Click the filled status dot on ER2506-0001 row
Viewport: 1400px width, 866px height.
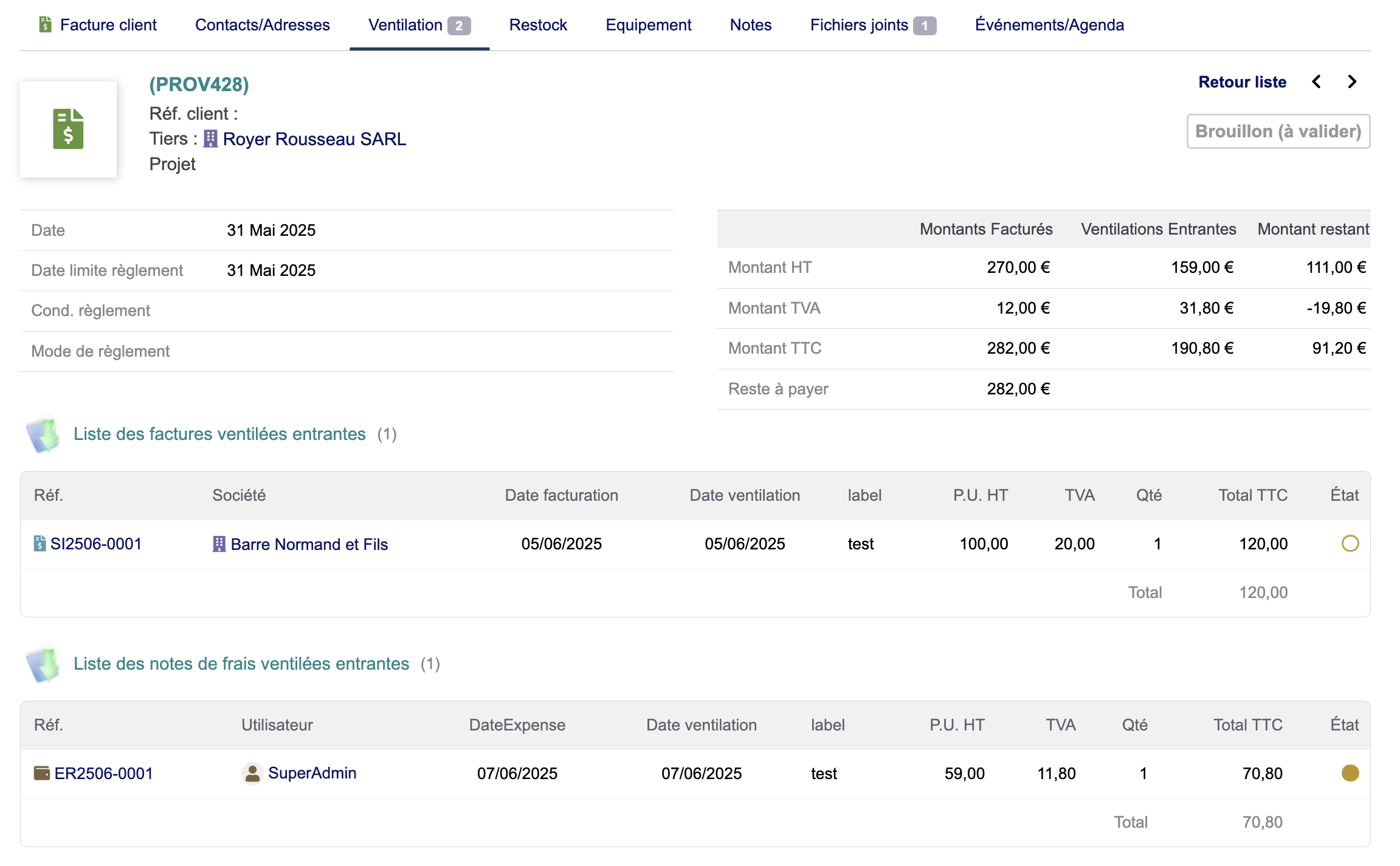(1350, 773)
